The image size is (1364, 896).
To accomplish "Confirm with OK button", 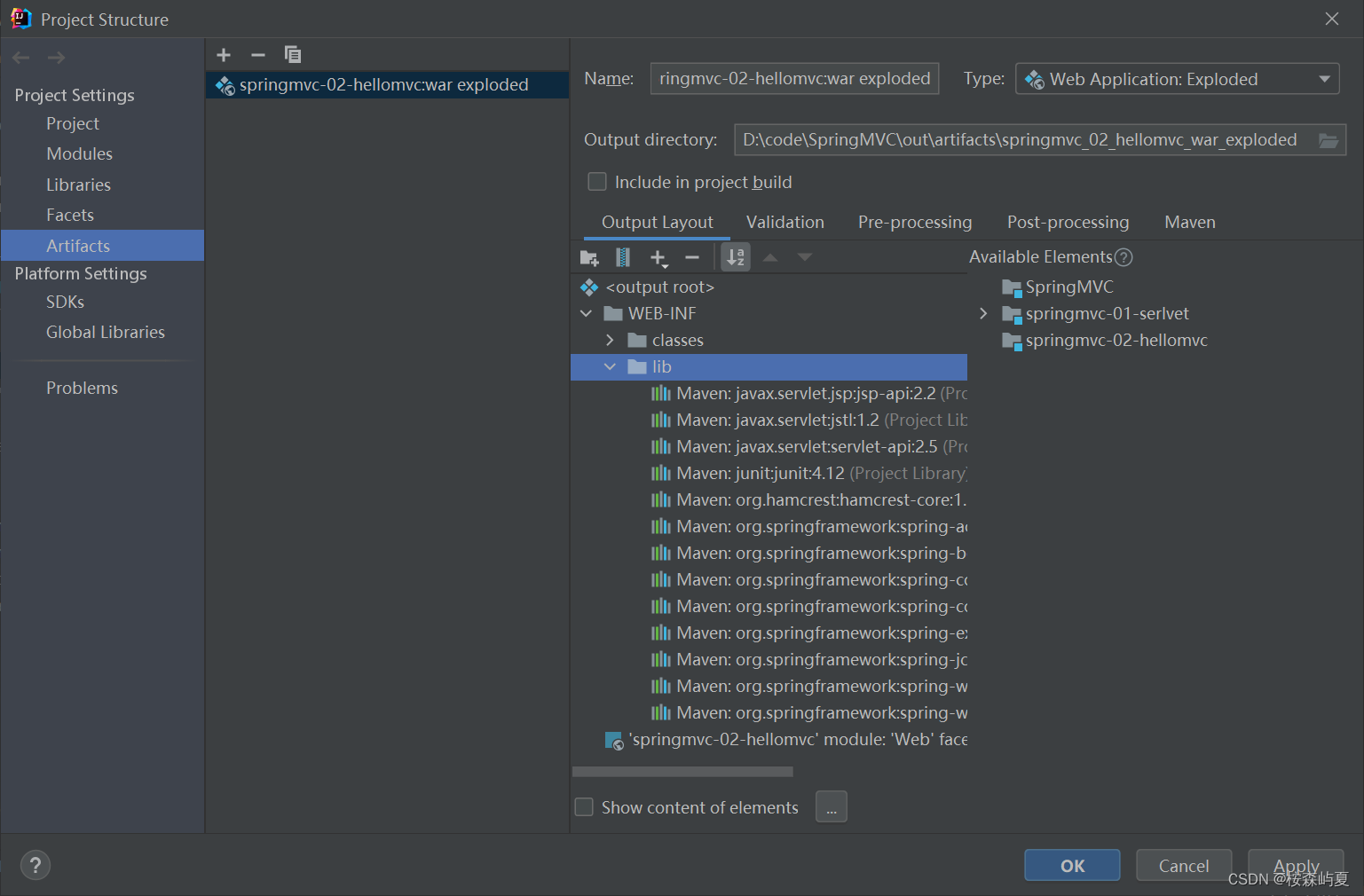I will point(1072,865).
